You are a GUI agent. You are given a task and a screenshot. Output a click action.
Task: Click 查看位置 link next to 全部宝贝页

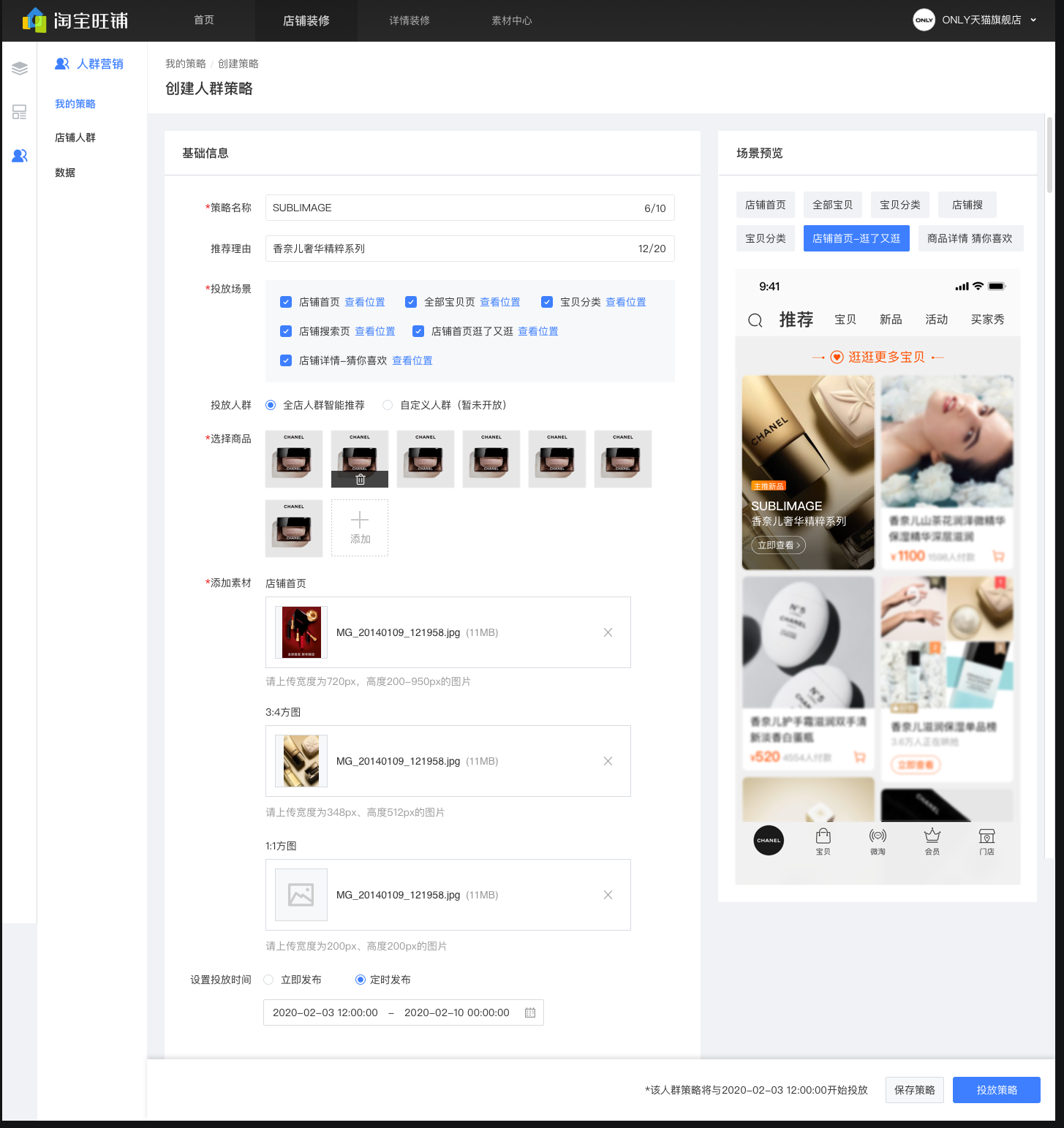tap(500, 302)
